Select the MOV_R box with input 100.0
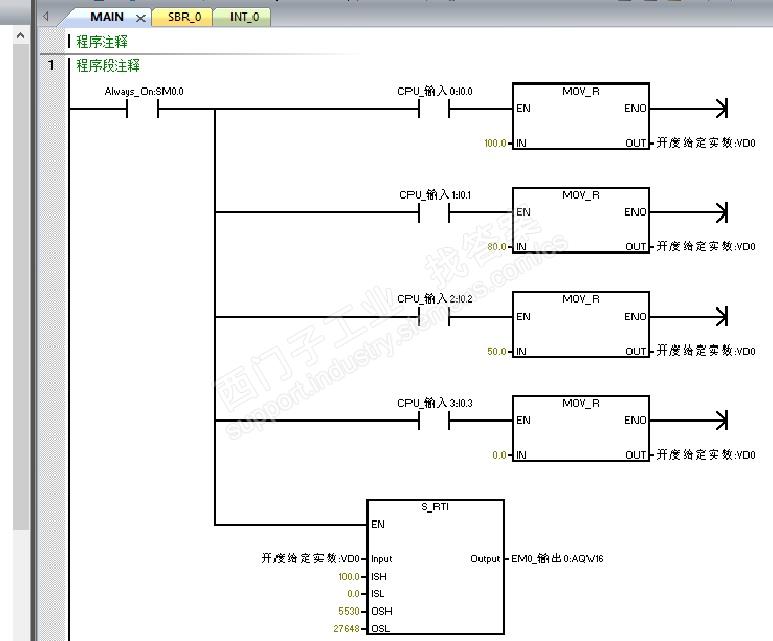This screenshot has width=773, height=641. 581,116
